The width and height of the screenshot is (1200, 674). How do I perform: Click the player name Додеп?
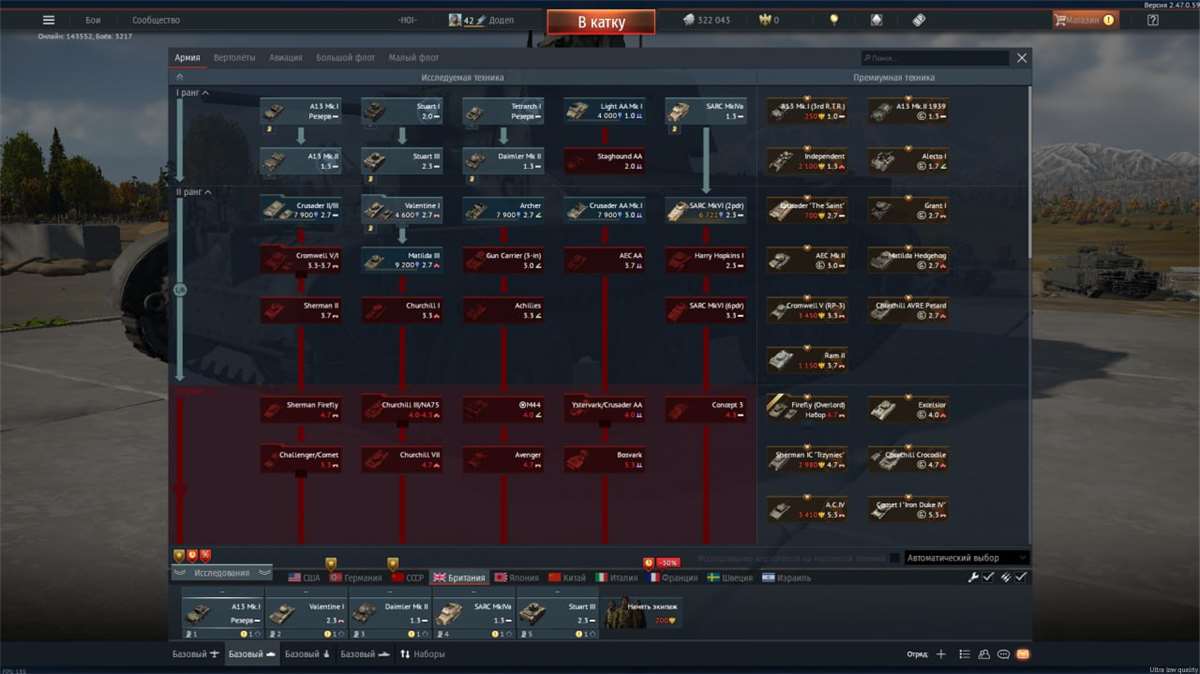click(501, 20)
